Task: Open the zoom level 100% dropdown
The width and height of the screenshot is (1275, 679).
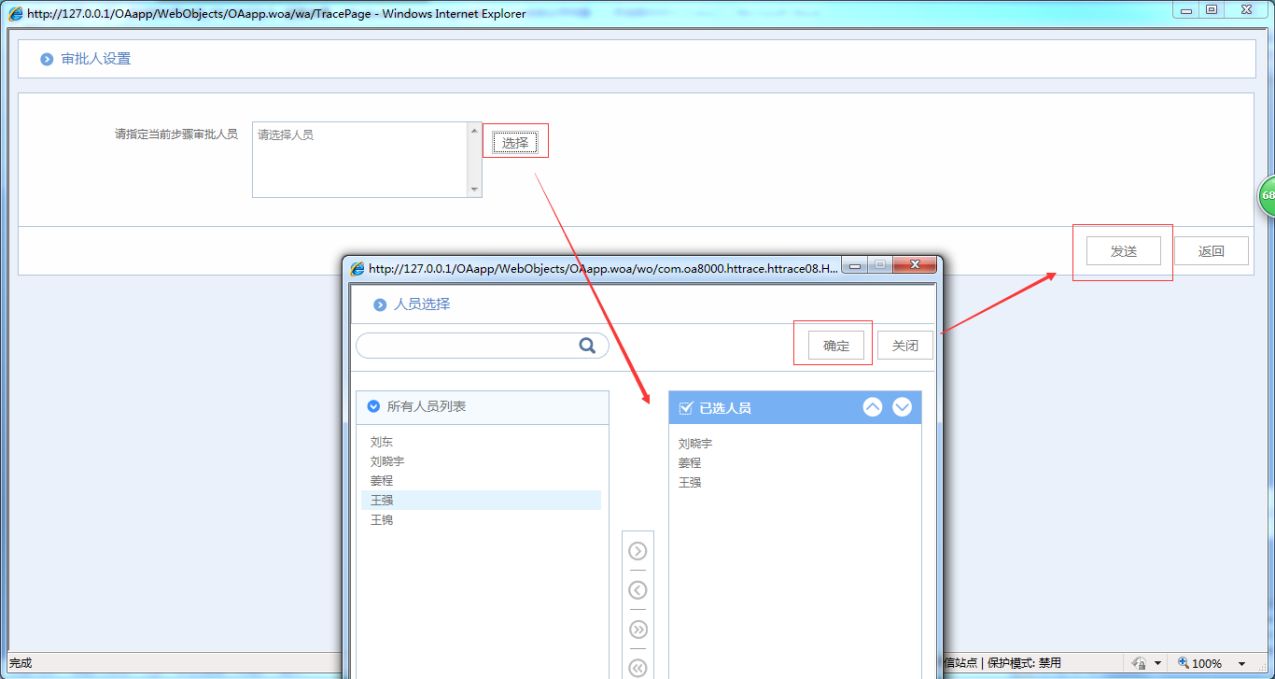Action: 1242,663
